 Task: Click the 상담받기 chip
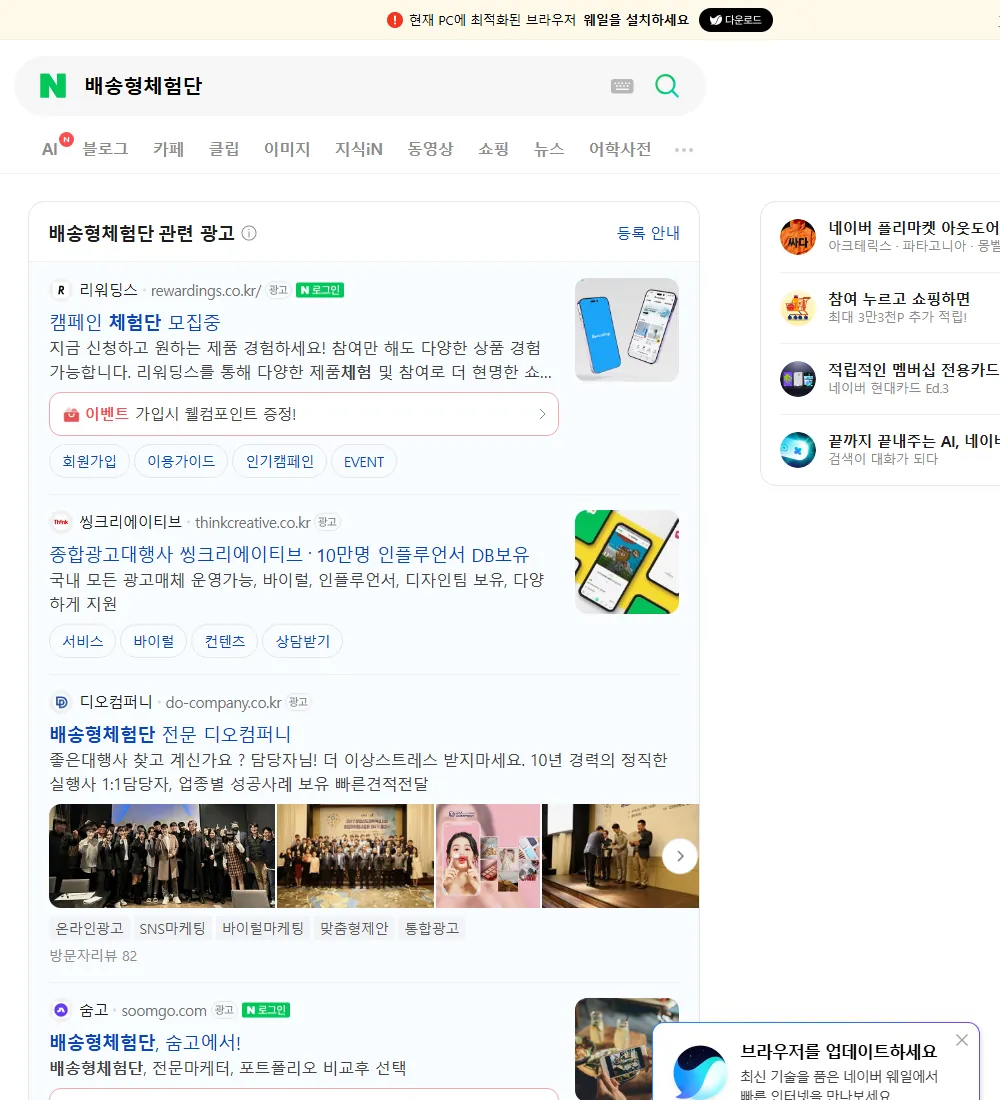tap(302, 641)
